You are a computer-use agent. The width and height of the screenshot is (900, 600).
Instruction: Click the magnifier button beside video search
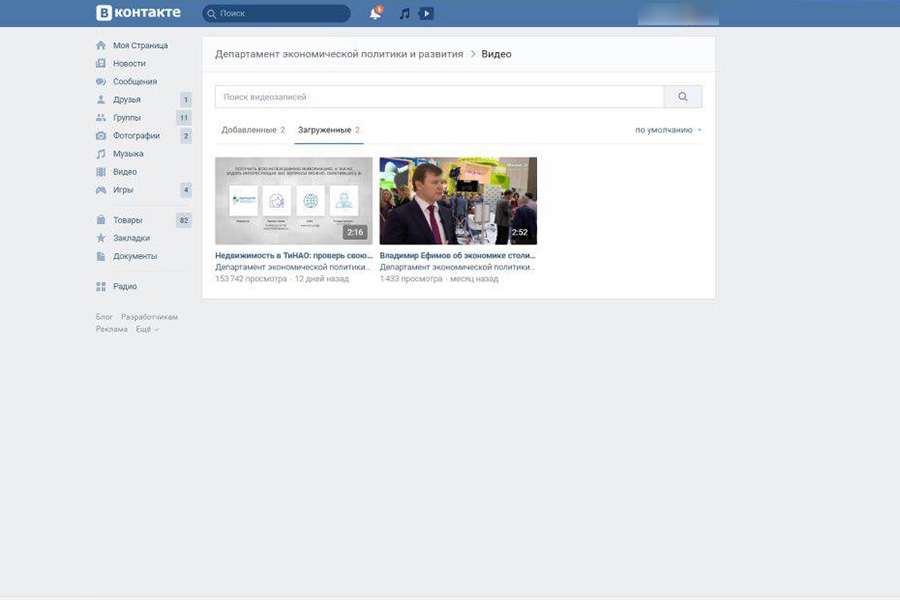point(683,97)
